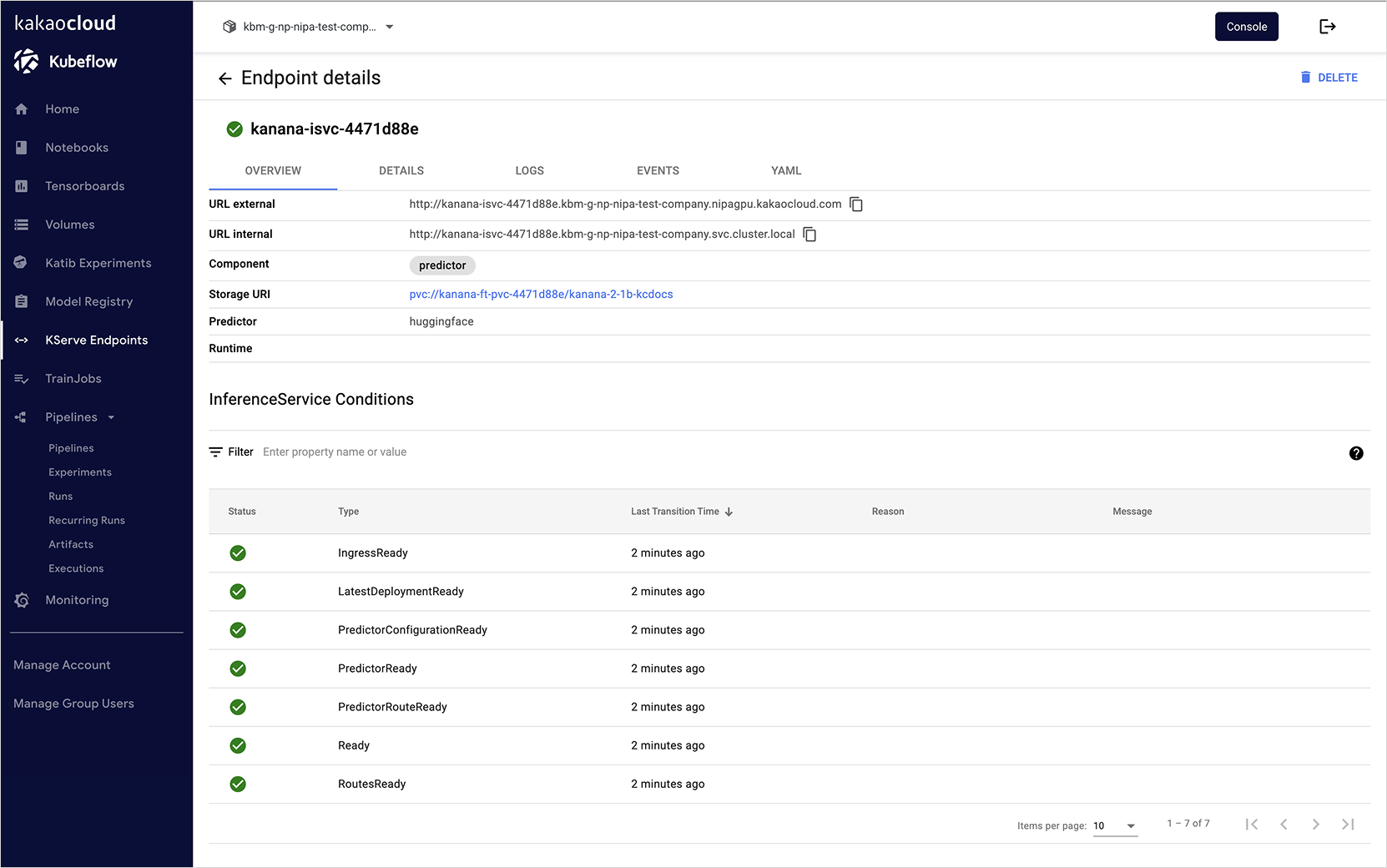Switch to the LOGS tab
This screenshot has width=1387, height=868.
point(530,171)
